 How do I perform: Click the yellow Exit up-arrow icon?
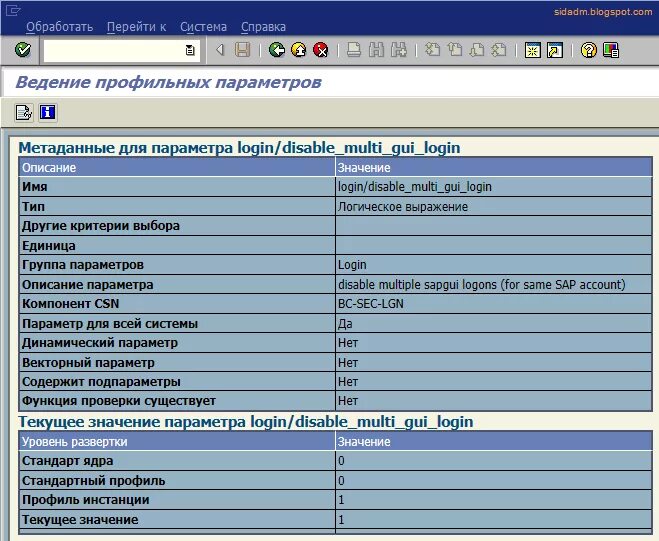coord(298,50)
